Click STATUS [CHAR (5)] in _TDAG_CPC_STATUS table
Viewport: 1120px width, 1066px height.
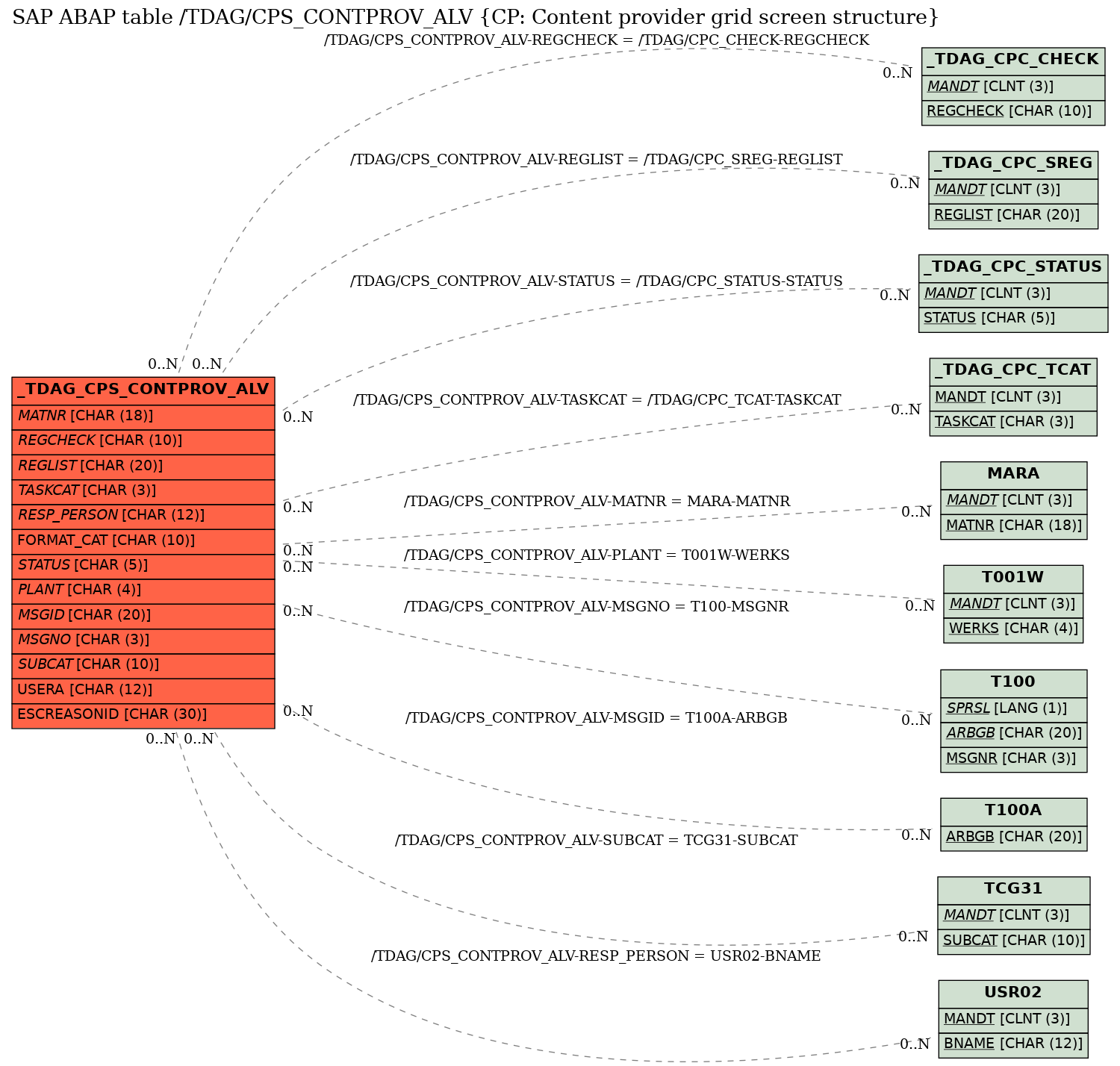(1013, 319)
